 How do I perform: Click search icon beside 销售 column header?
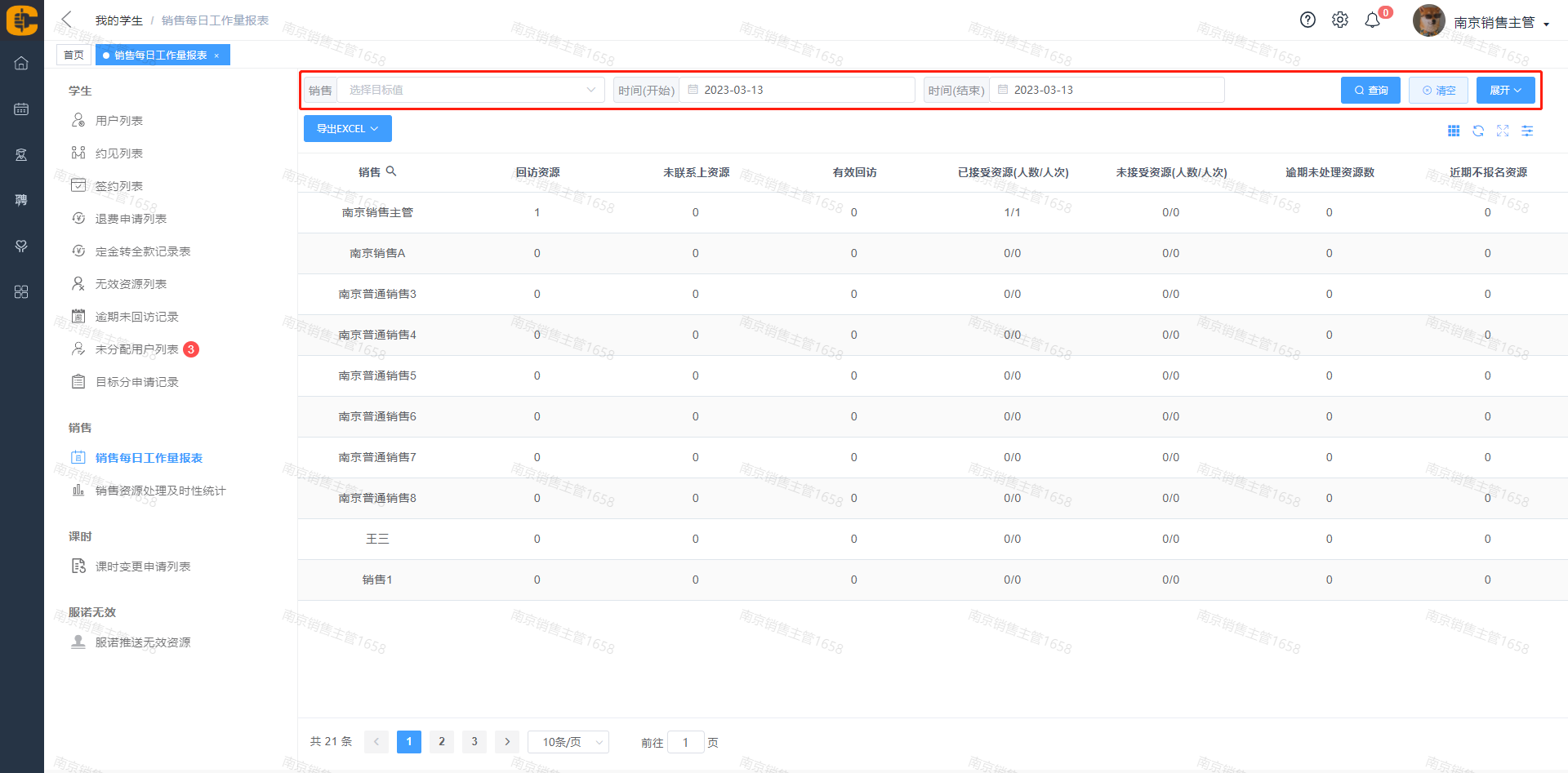tap(391, 171)
